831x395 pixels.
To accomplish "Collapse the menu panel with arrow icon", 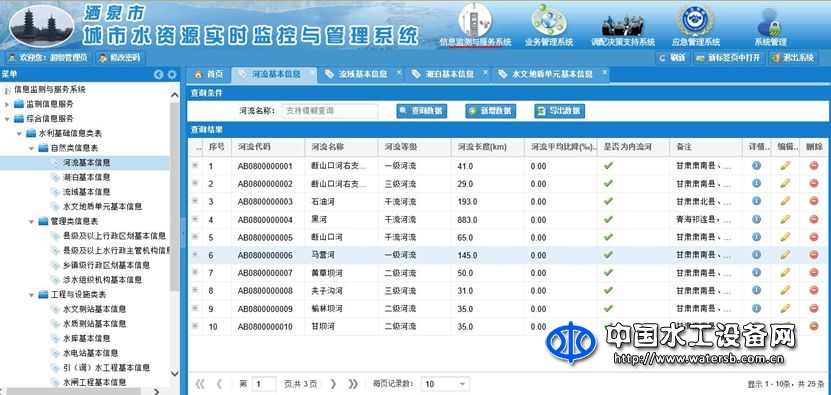I will pos(158,75).
